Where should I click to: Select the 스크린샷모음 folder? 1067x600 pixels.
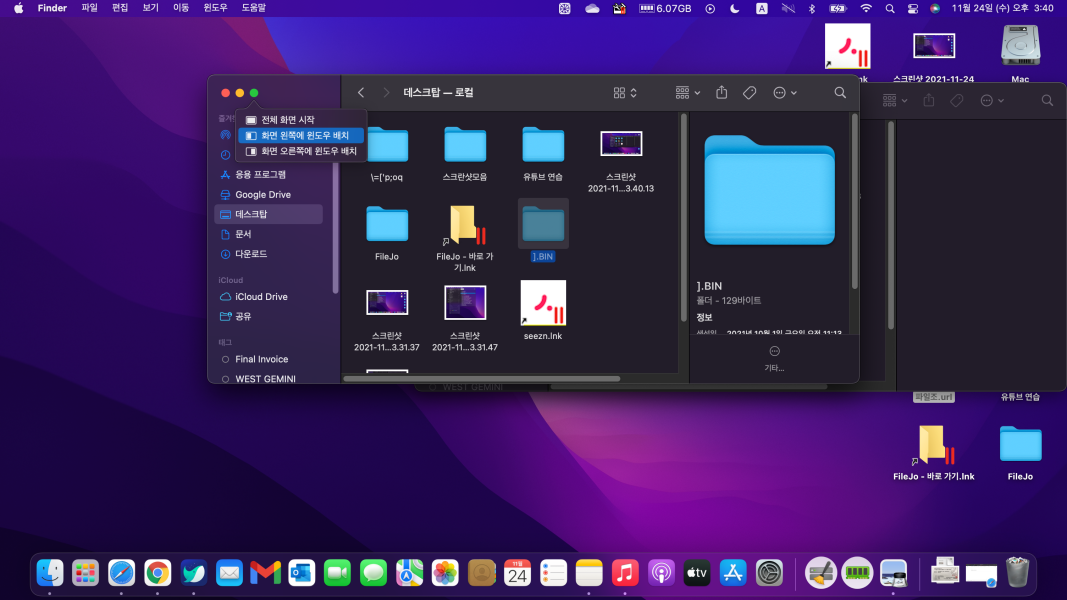[x=465, y=145]
